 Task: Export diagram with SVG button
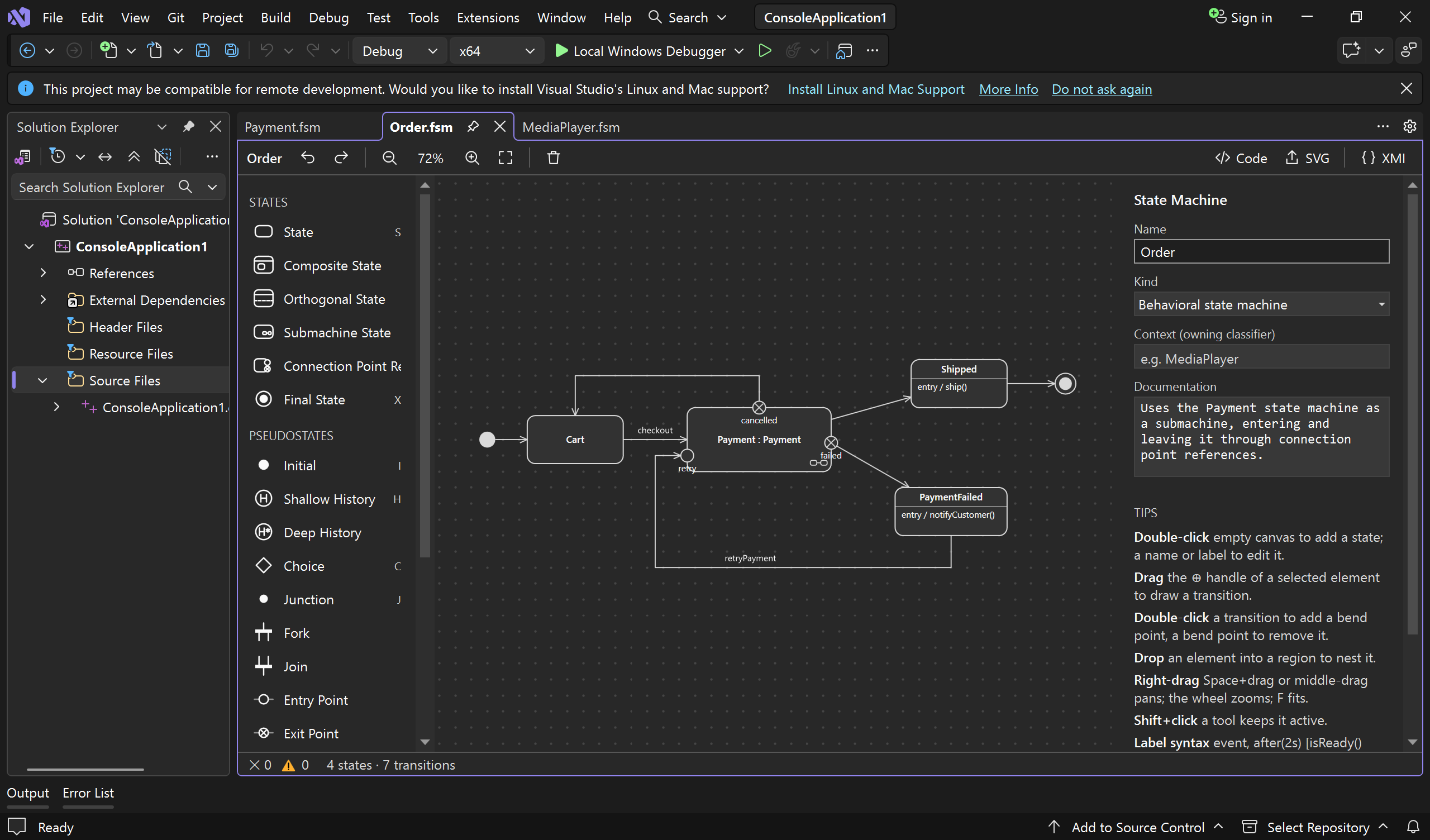tap(1308, 158)
